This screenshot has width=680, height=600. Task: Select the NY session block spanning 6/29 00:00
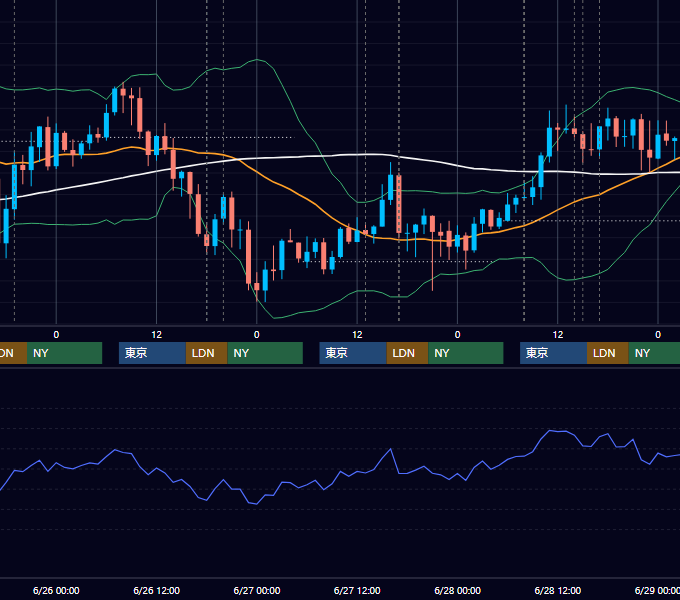(654, 353)
